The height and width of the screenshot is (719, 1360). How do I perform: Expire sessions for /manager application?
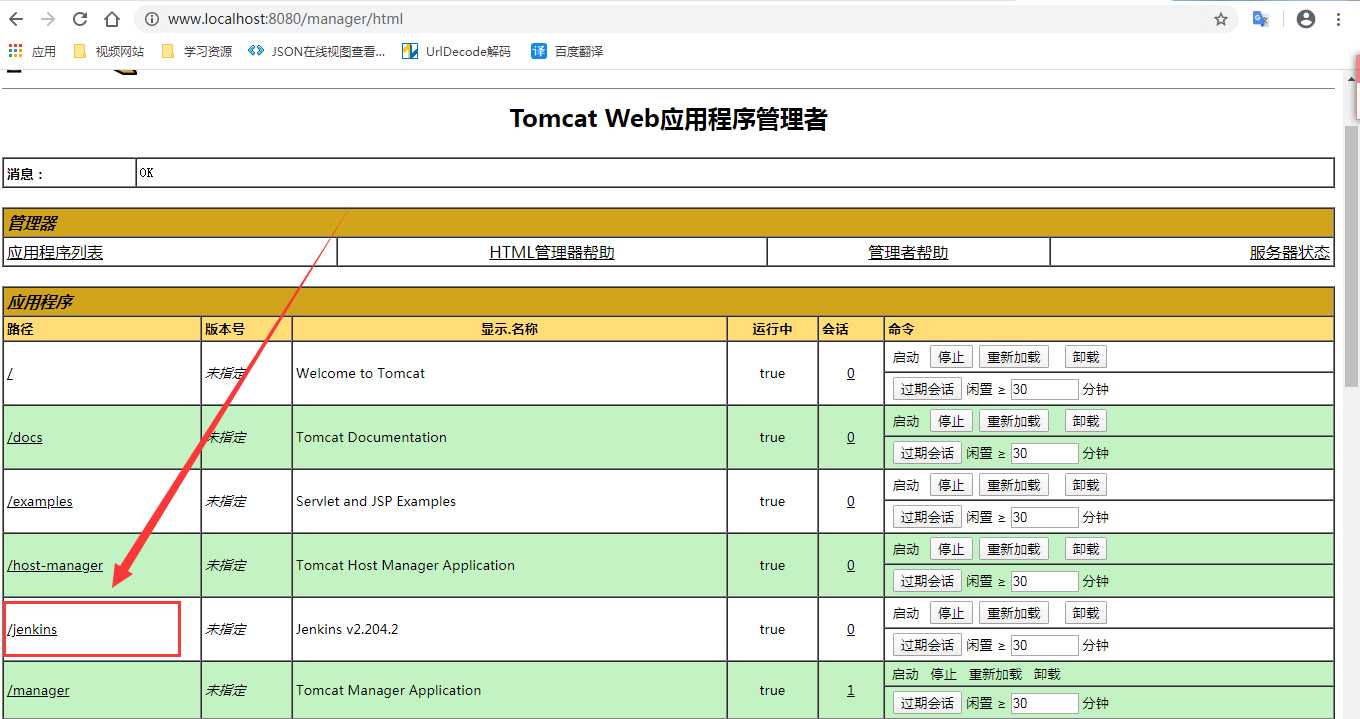click(x=927, y=703)
